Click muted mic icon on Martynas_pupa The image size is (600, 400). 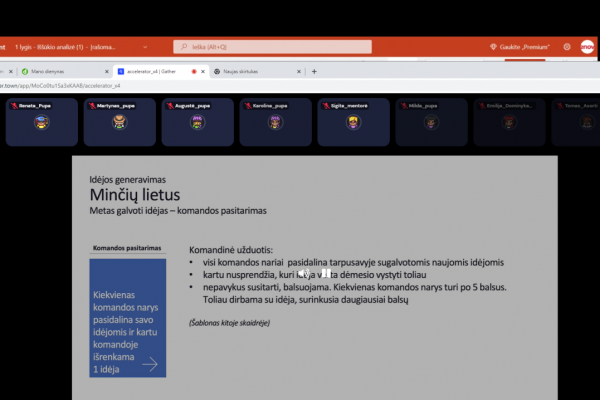(x=92, y=106)
